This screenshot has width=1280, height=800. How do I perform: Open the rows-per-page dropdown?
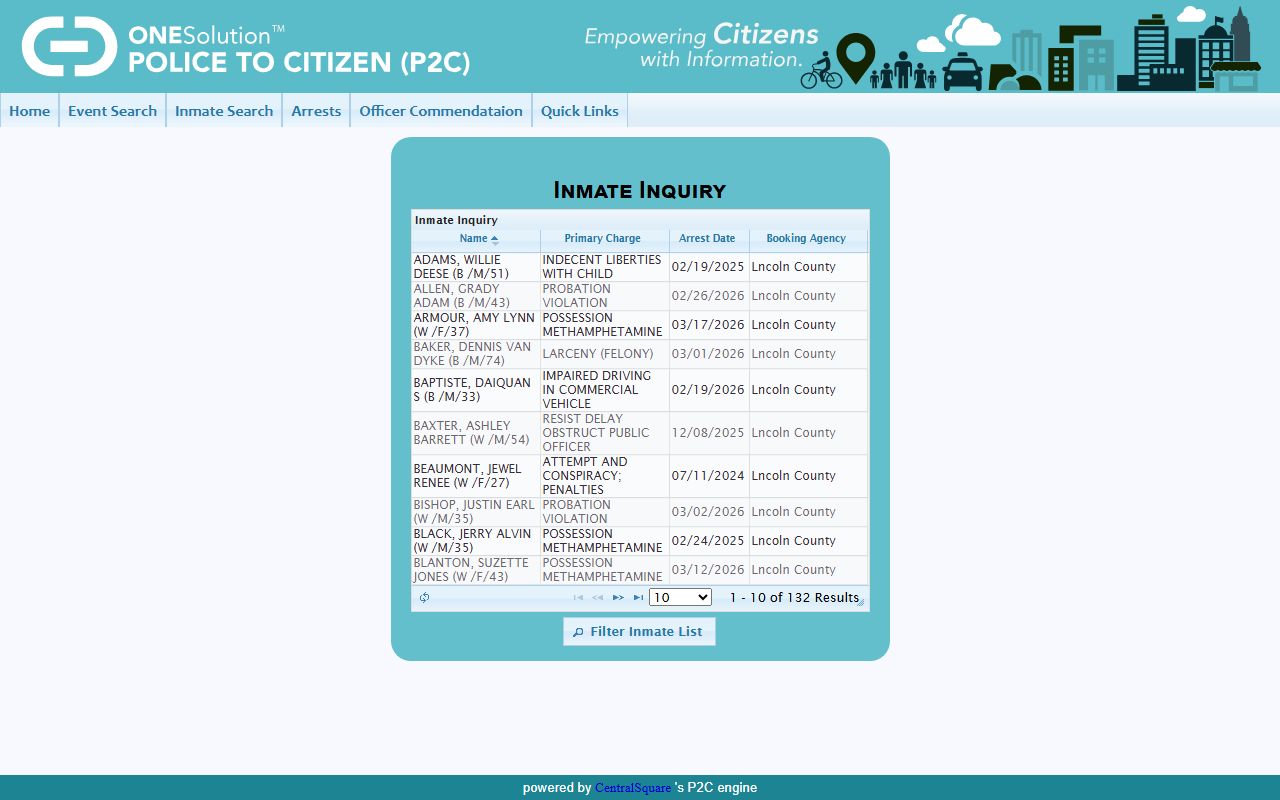point(680,597)
